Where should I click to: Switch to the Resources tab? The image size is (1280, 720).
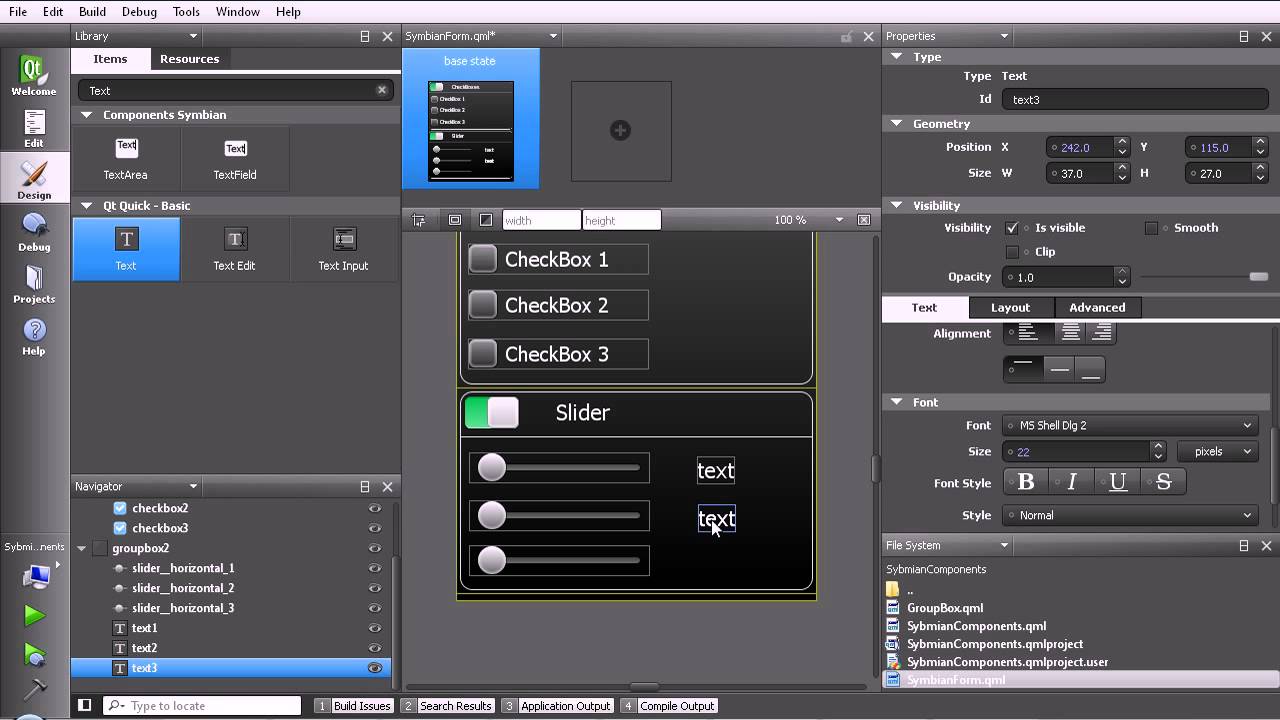click(189, 59)
